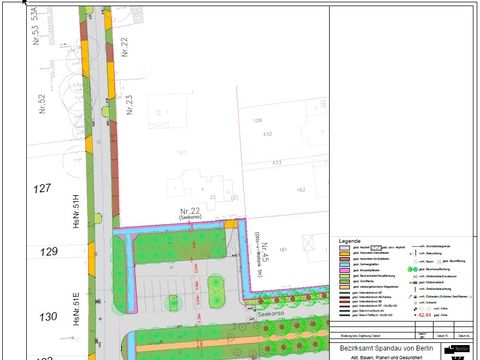Image resolution: width=480 pixels, height=360 pixels.
Task: Click the oval green island in parking area
Action: point(216,292)
